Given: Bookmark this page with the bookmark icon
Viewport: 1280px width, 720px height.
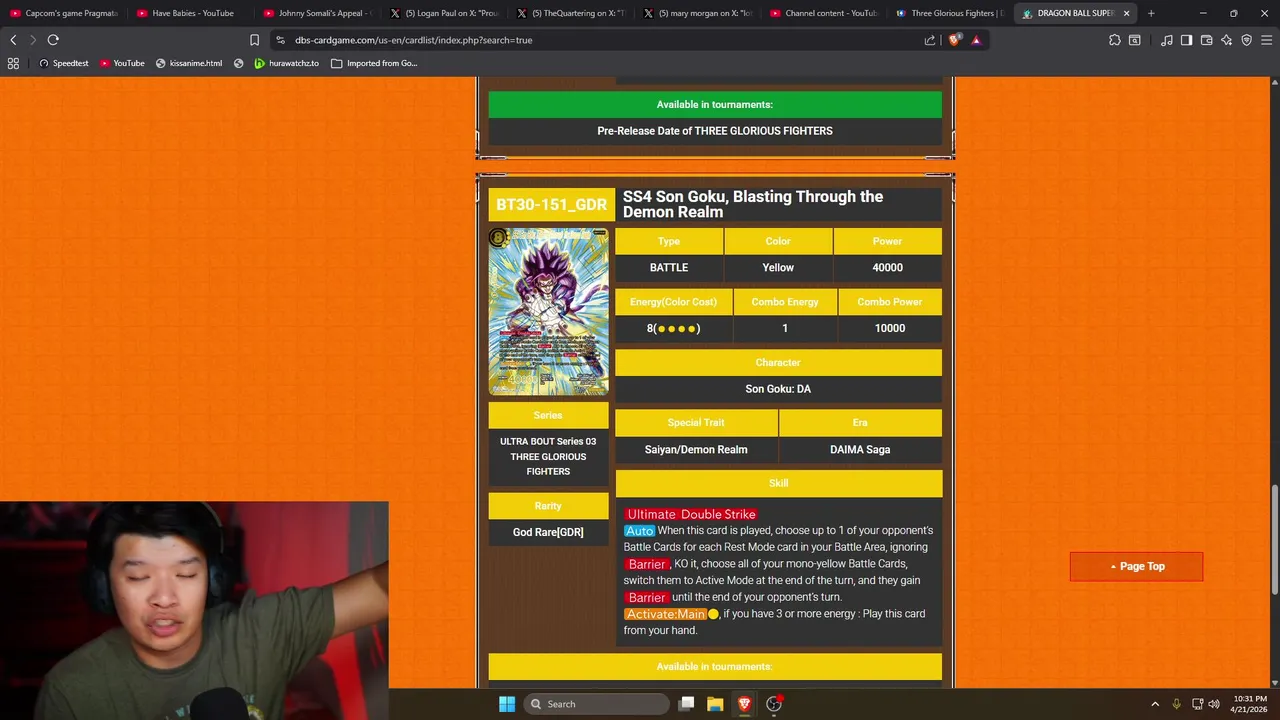Looking at the screenshot, I should click(255, 40).
